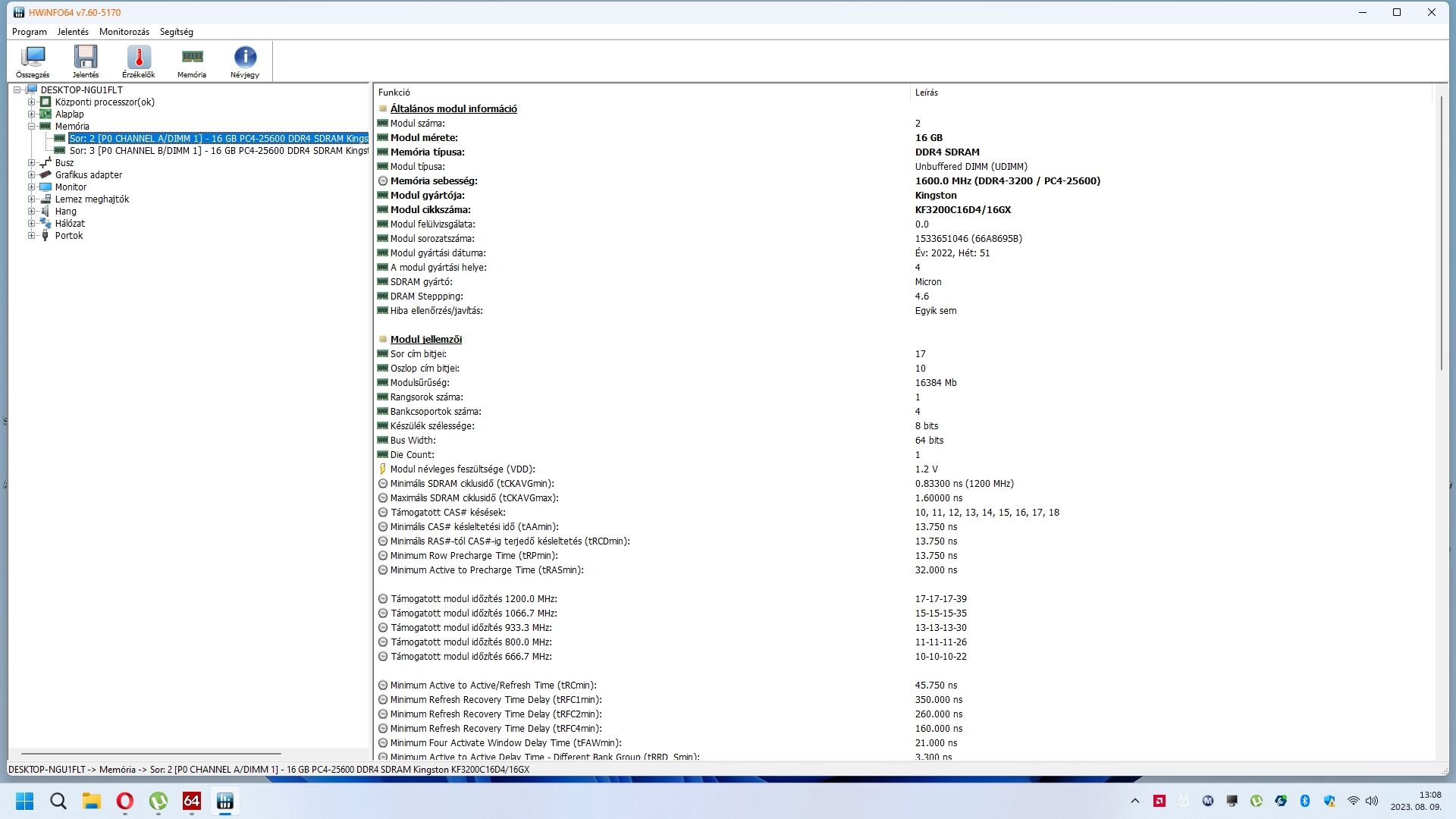Screen dimensions: 1456x819
Task: Select the Modul sorozatszáma row
Action: tap(905, 238)
